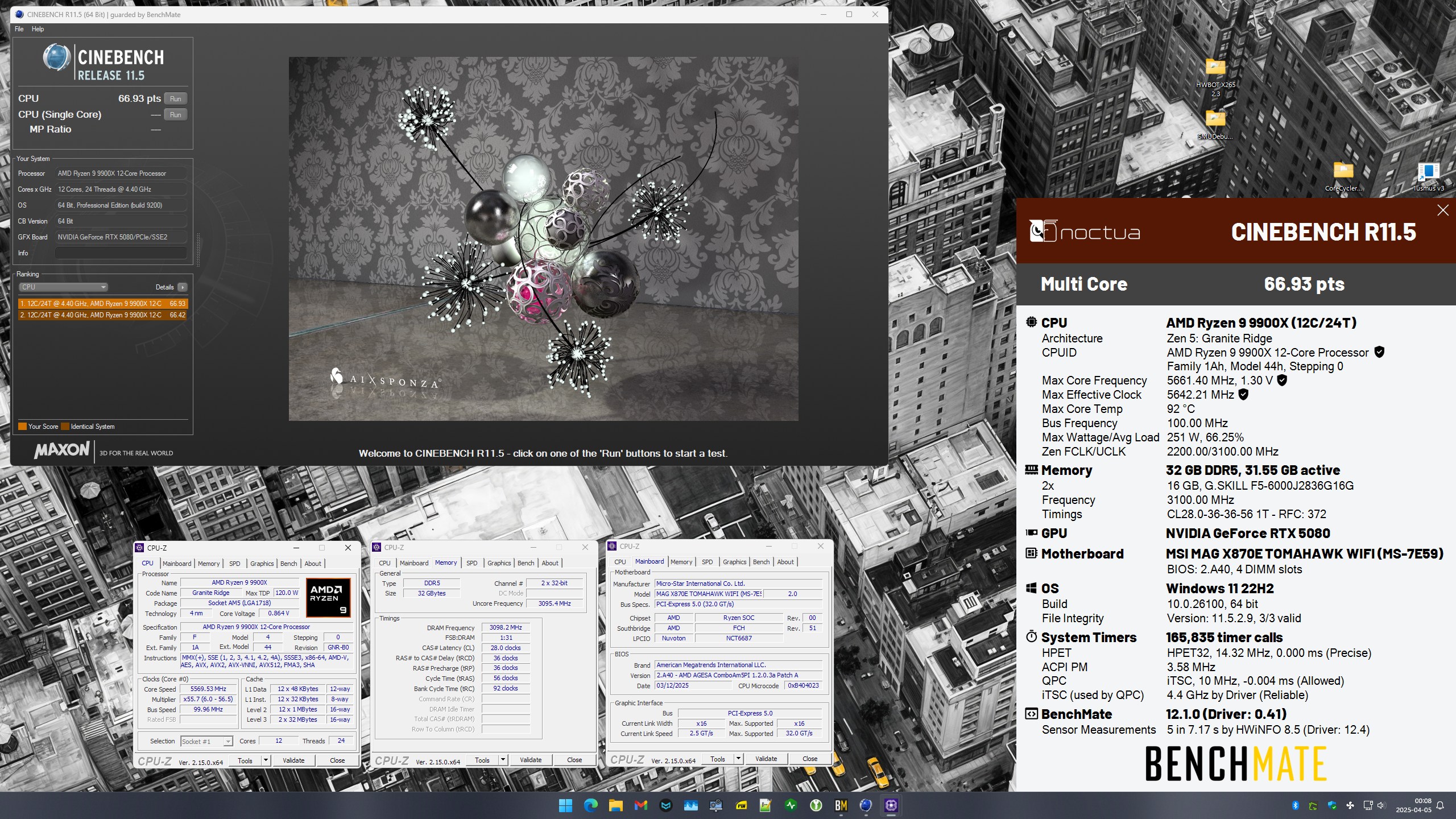The height and width of the screenshot is (819, 1456).
Task: Open Tools dropdown arrow in CPU-Z Mainboard window
Action: tap(738, 759)
